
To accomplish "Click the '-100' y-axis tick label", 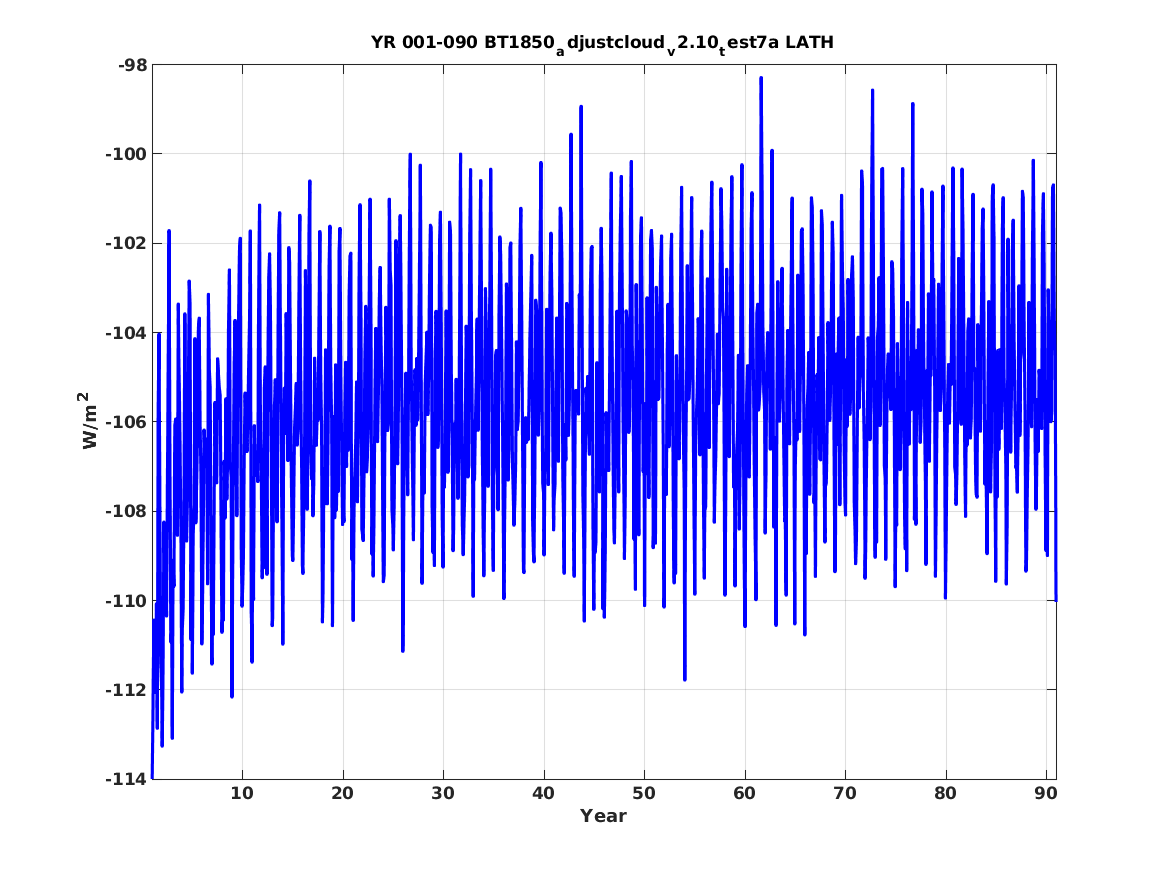I will coord(126,155).
